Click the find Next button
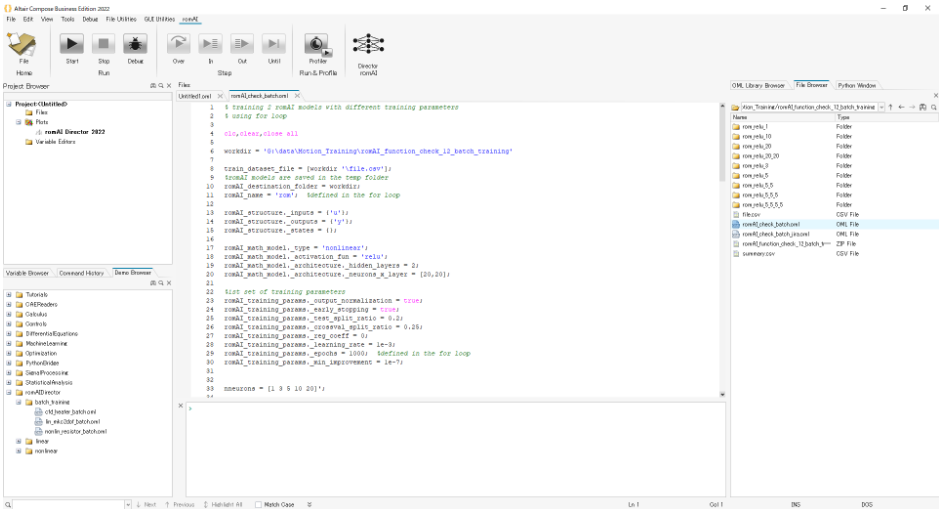Viewport: 939px width, 509px height. pos(146,505)
